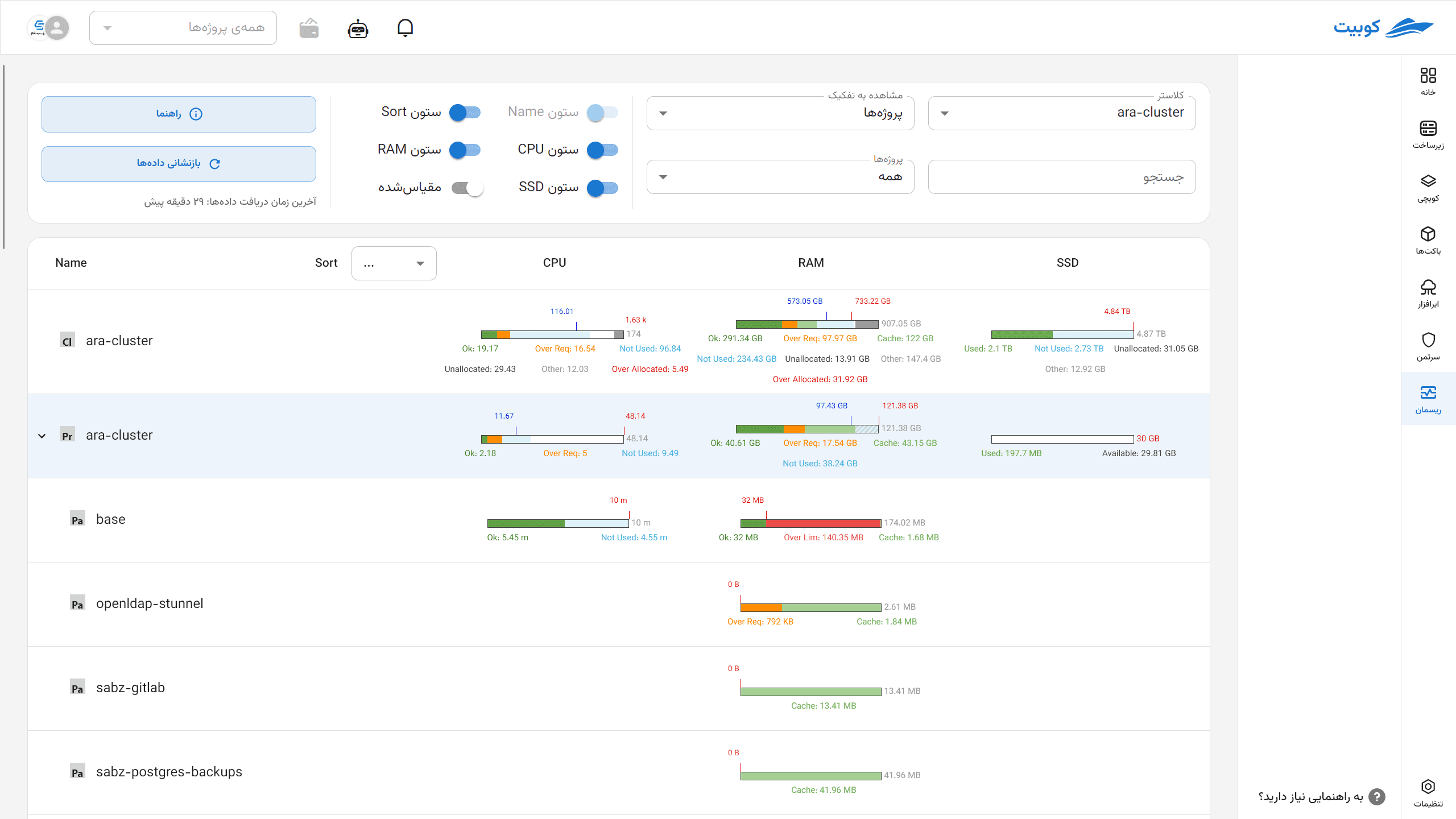
Task: Toggle the ستون Sort switch
Action: pyautogui.click(x=465, y=113)
